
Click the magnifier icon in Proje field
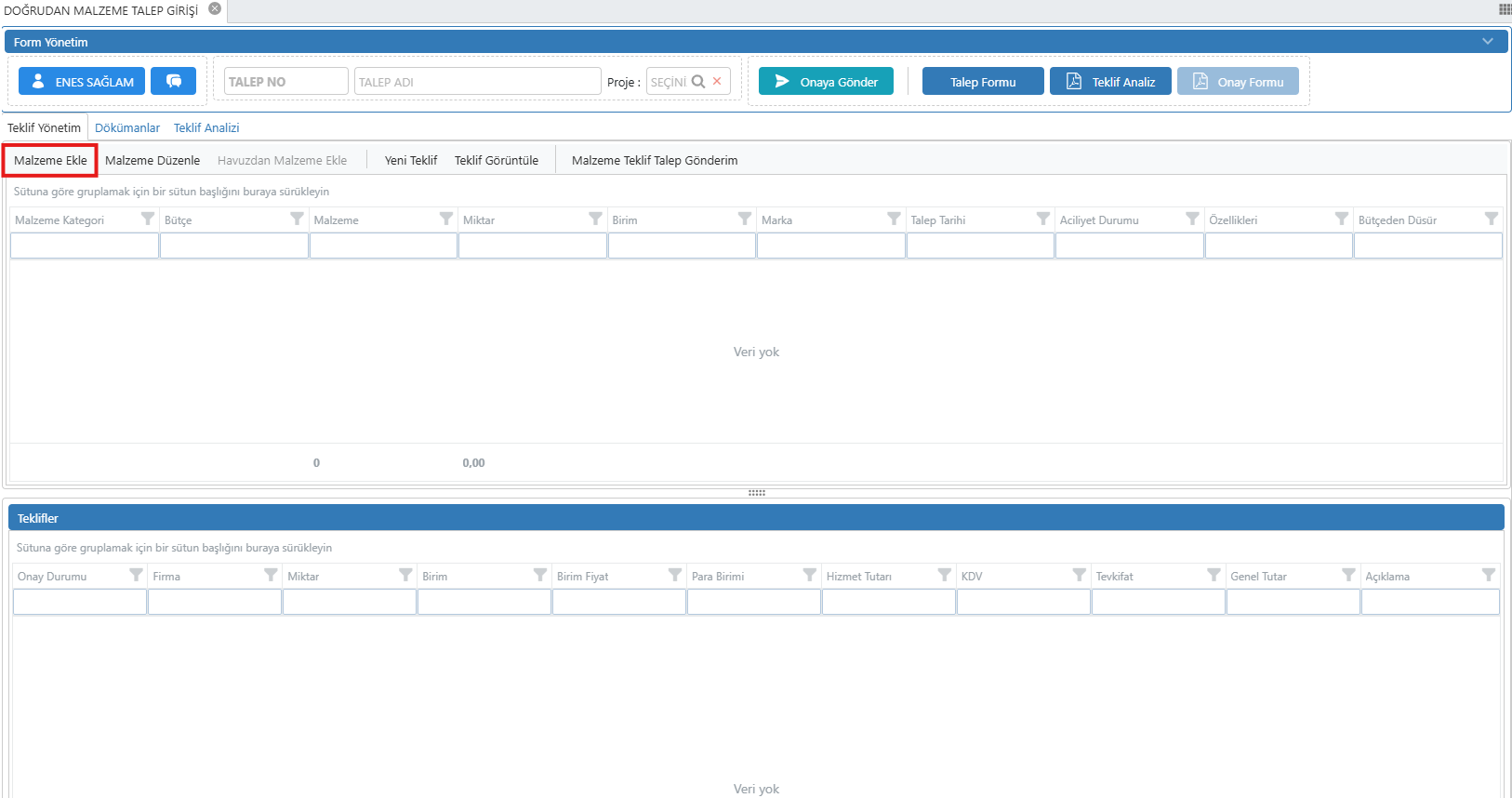pos(698,82)
